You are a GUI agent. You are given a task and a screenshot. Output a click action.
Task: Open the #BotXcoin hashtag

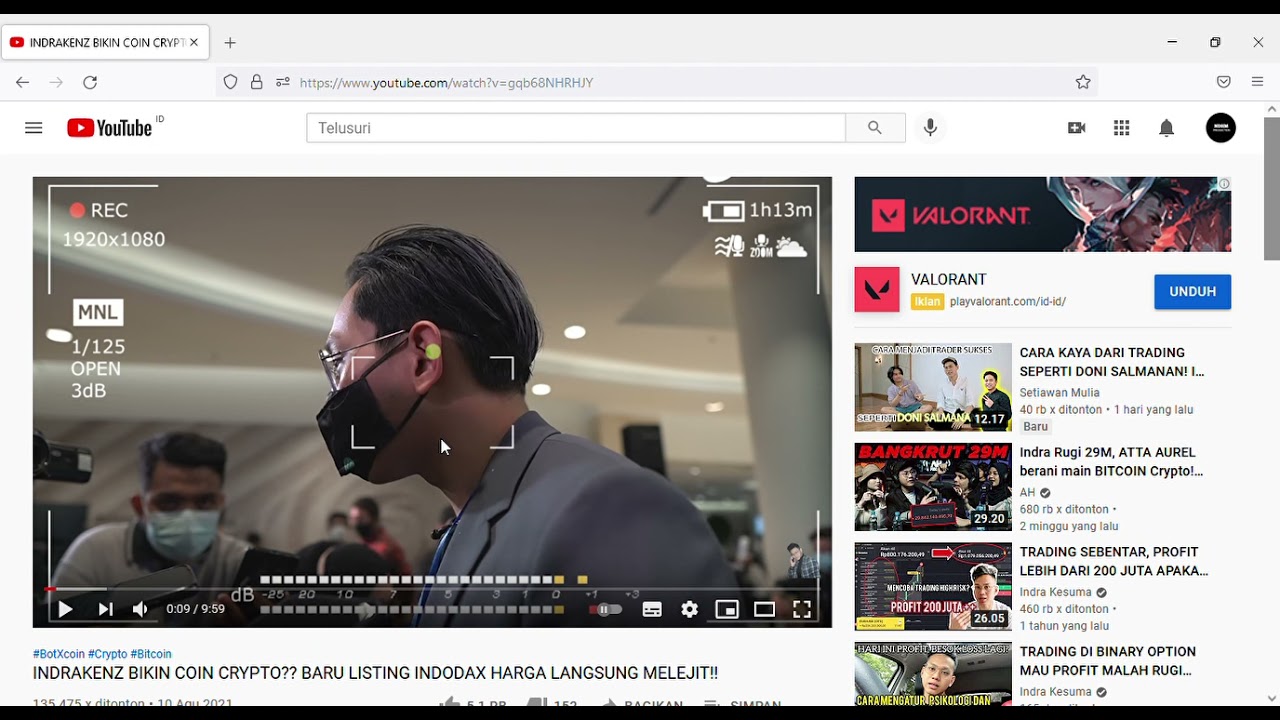pos(59,654)
